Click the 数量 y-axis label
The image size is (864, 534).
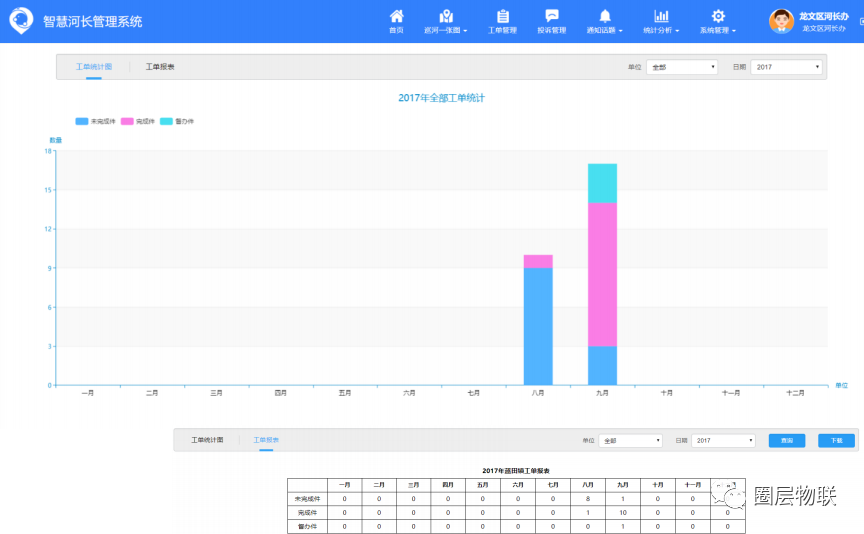56,140
